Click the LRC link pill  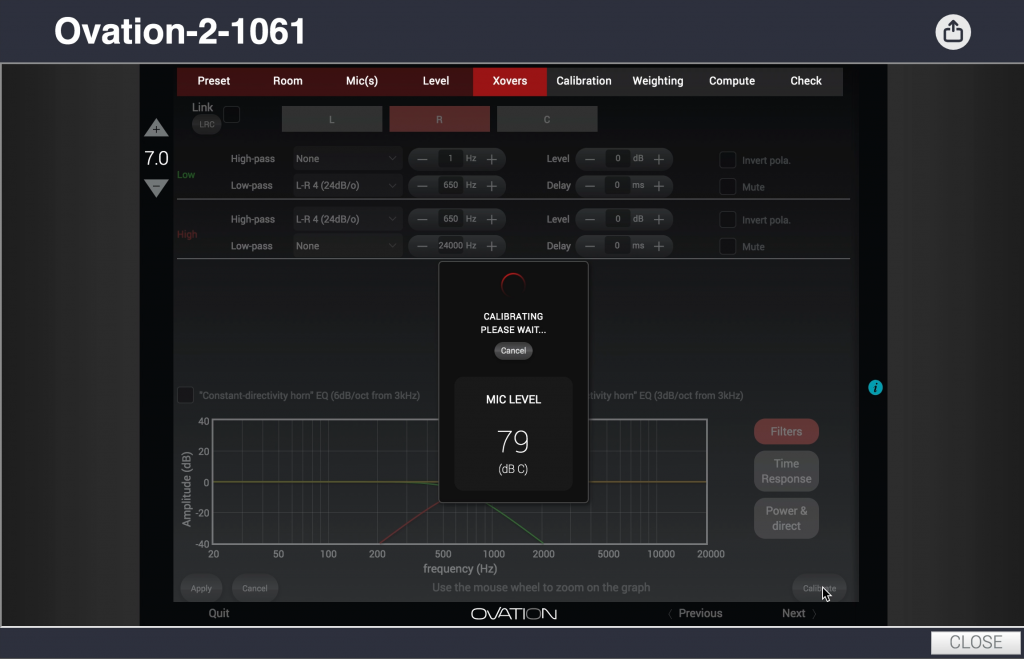coord(206,124)
